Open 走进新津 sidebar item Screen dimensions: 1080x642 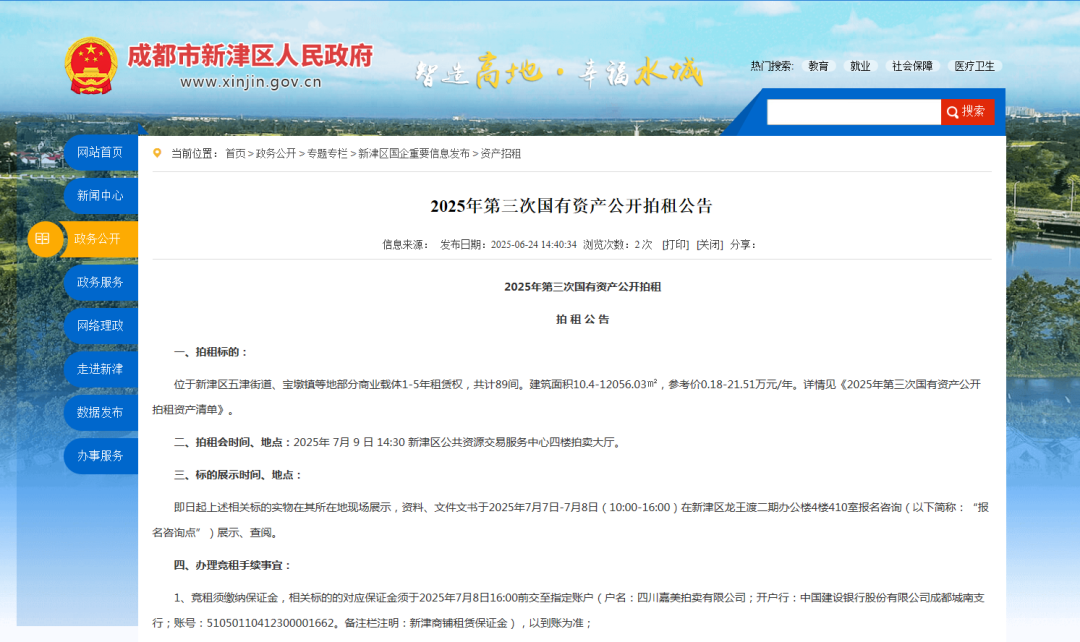(100, 369)
